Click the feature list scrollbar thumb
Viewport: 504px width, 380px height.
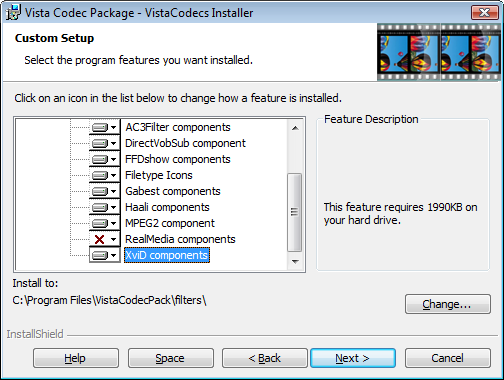(295, 212)
